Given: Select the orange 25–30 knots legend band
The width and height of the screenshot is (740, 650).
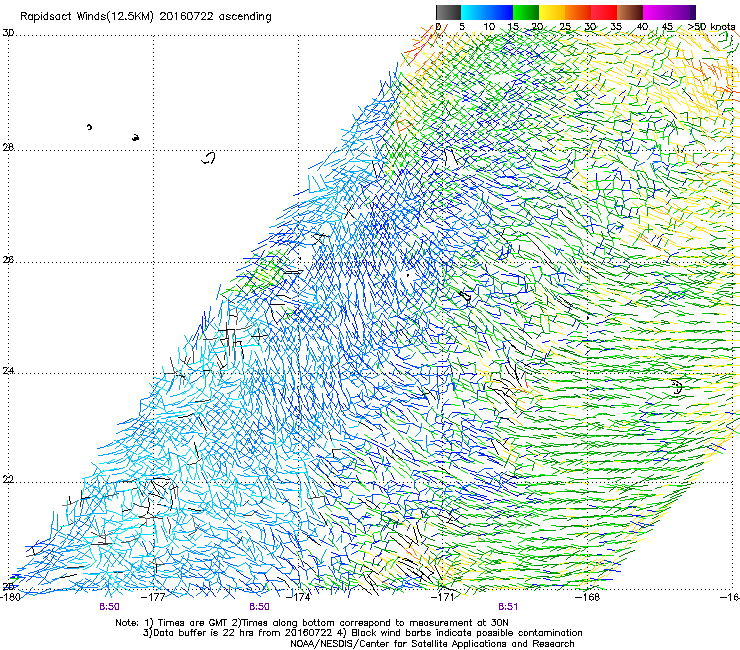Looking at the screenshot, I should click(578, 12).
